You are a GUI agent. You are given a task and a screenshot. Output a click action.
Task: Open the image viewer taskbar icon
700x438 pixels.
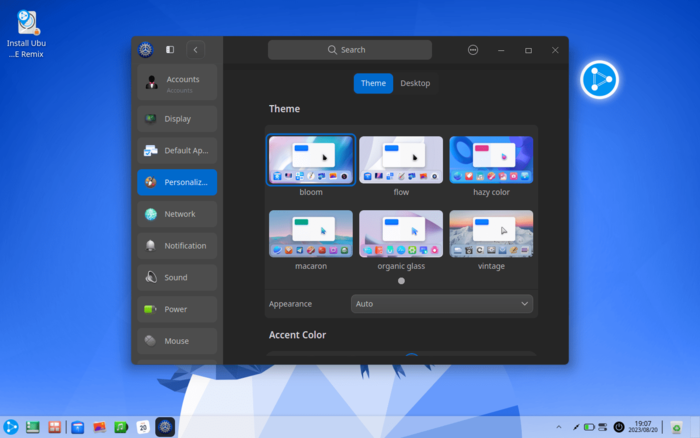coord(99,427)
